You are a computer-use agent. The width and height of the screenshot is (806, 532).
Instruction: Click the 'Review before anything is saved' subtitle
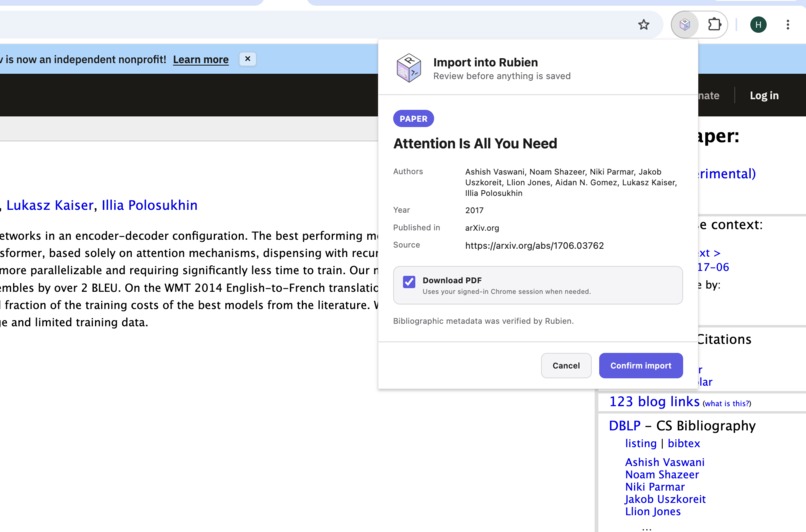click(x=502, y=76)
